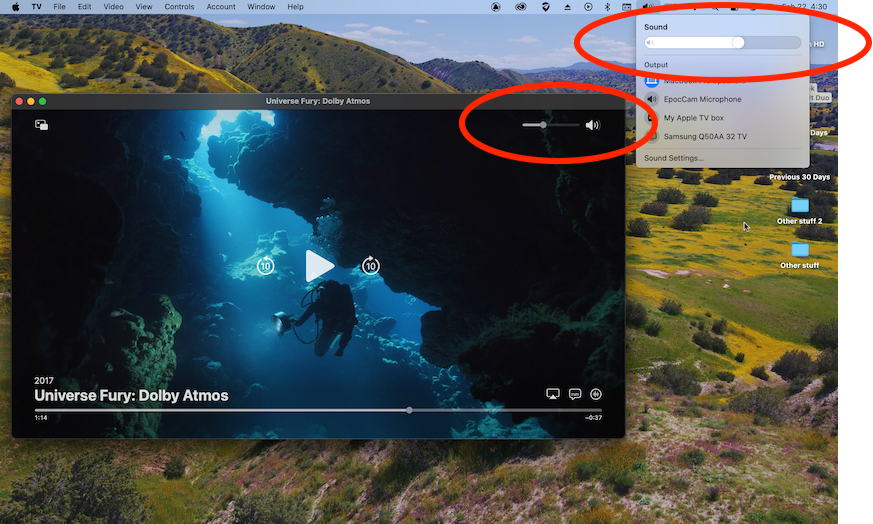This screenshot has width=873, height=524.
Task: Click the 2017 year label
Action: 44,381
